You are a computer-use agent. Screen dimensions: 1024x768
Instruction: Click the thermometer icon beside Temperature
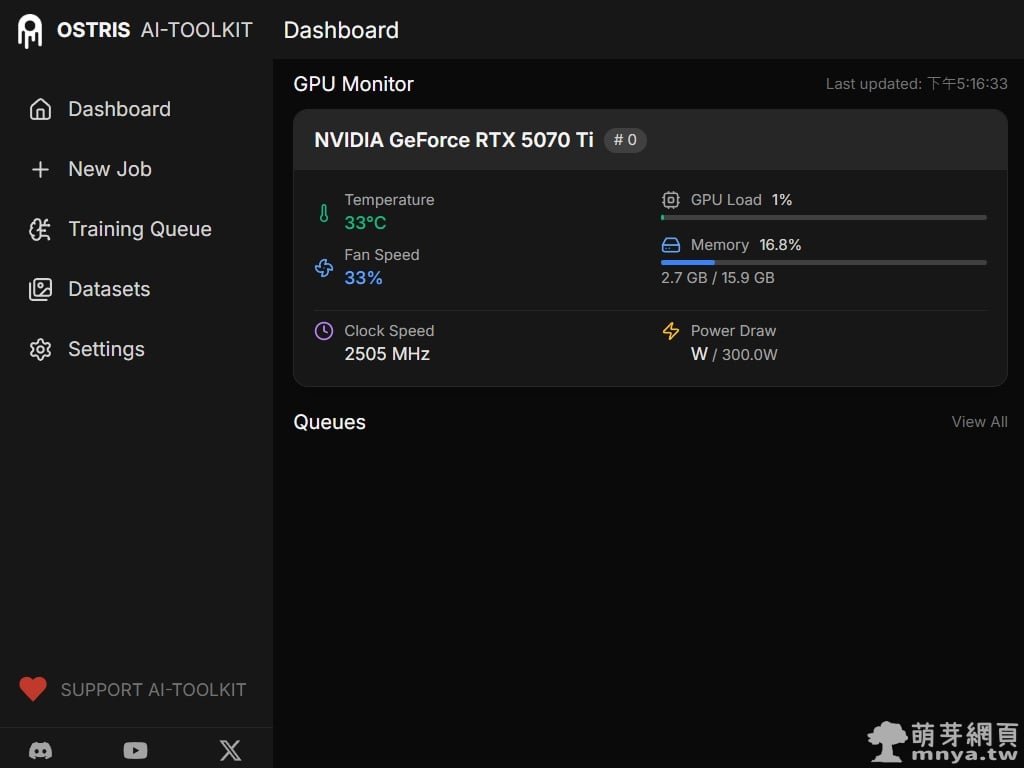(324, 212)
